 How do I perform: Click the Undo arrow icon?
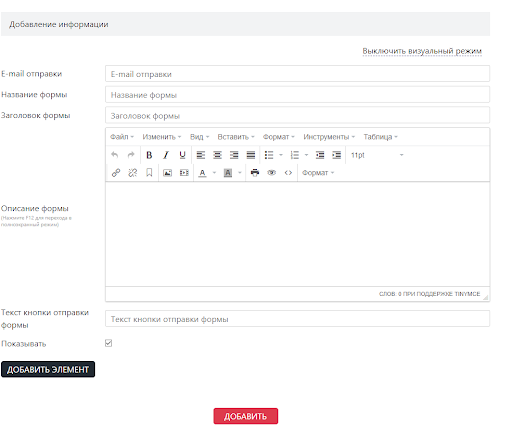tap(115, 155)
